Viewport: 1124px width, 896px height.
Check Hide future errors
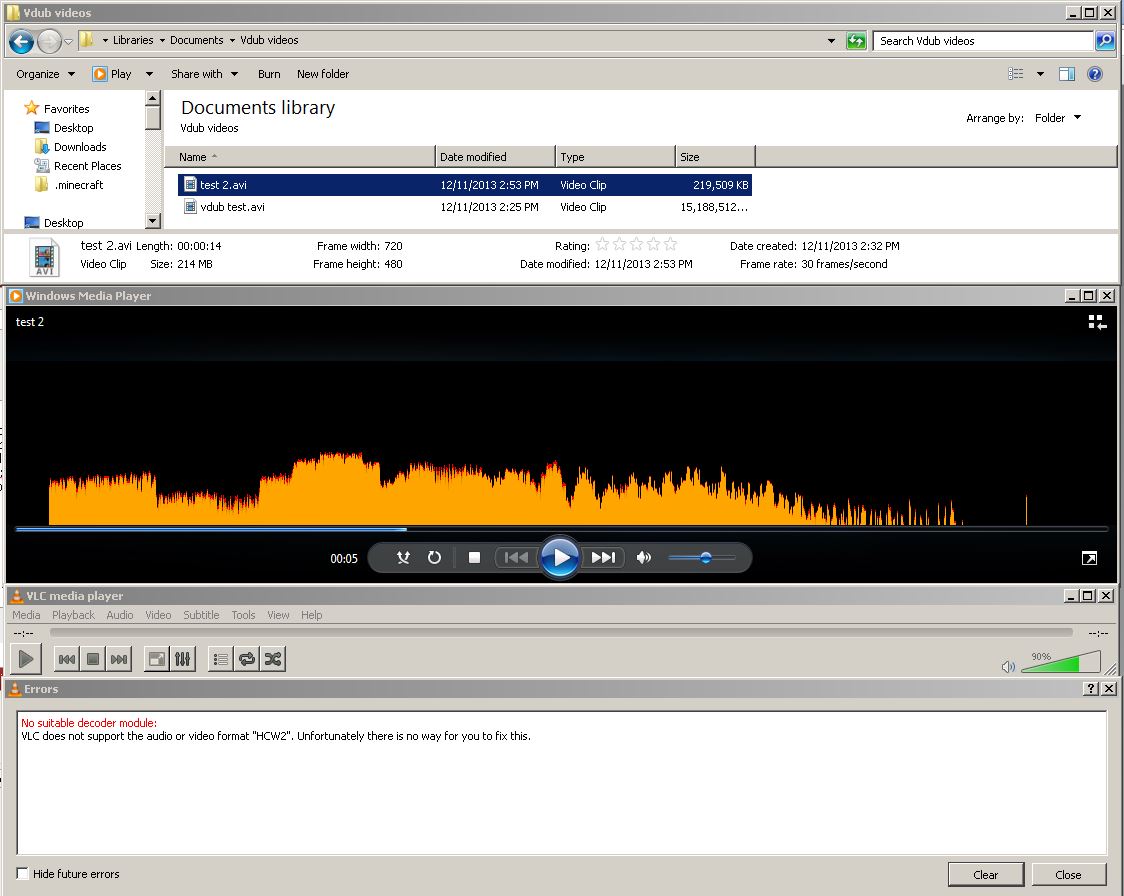(23, 873)
